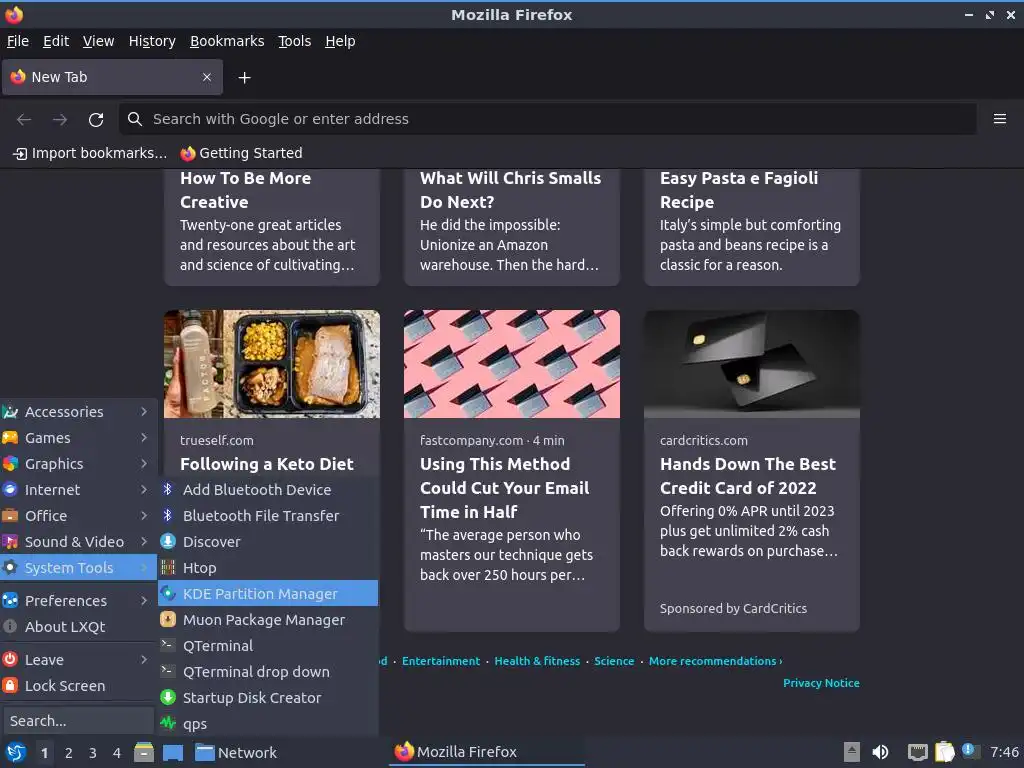The height and width of the screenshot is (768, 1024).
Task: Open the History menu
Action: point(152,41)
